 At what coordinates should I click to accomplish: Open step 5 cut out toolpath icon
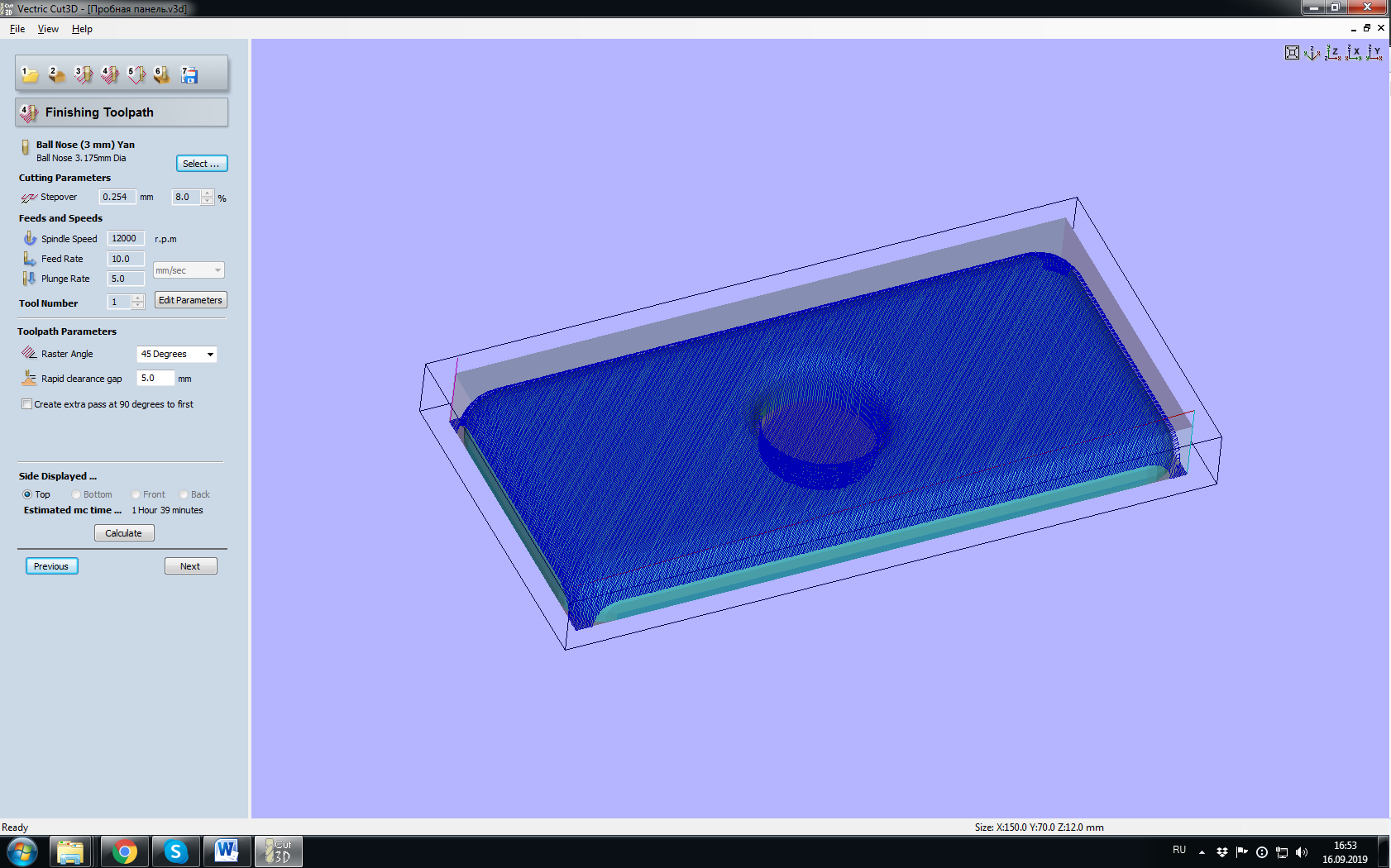click(136, 75)
